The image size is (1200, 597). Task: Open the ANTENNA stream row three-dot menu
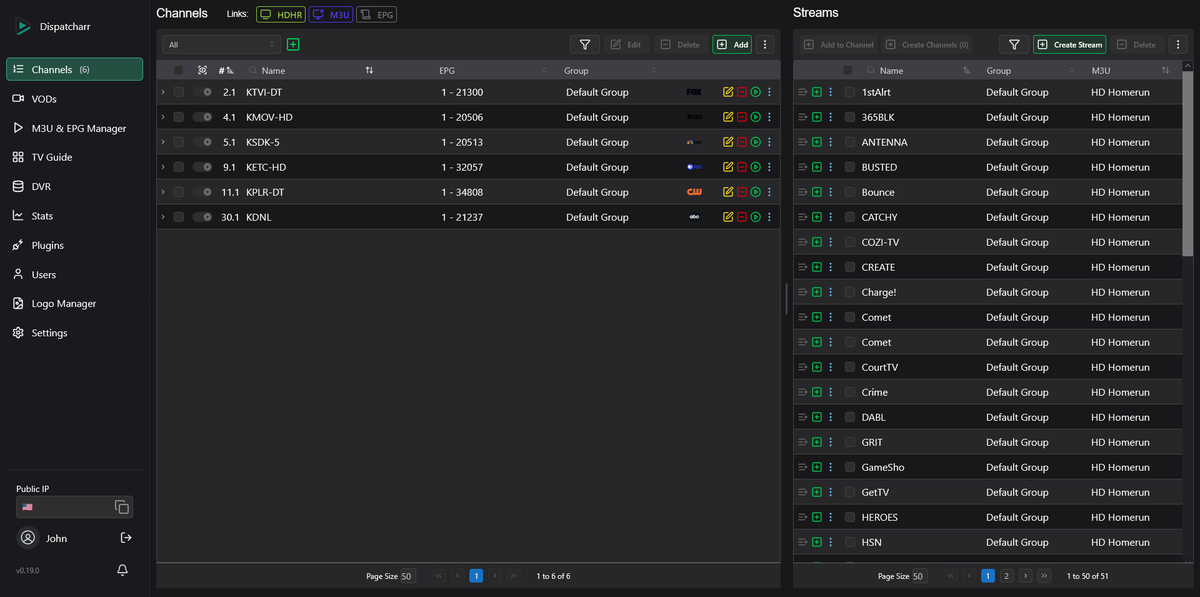(x=831, y=142)
